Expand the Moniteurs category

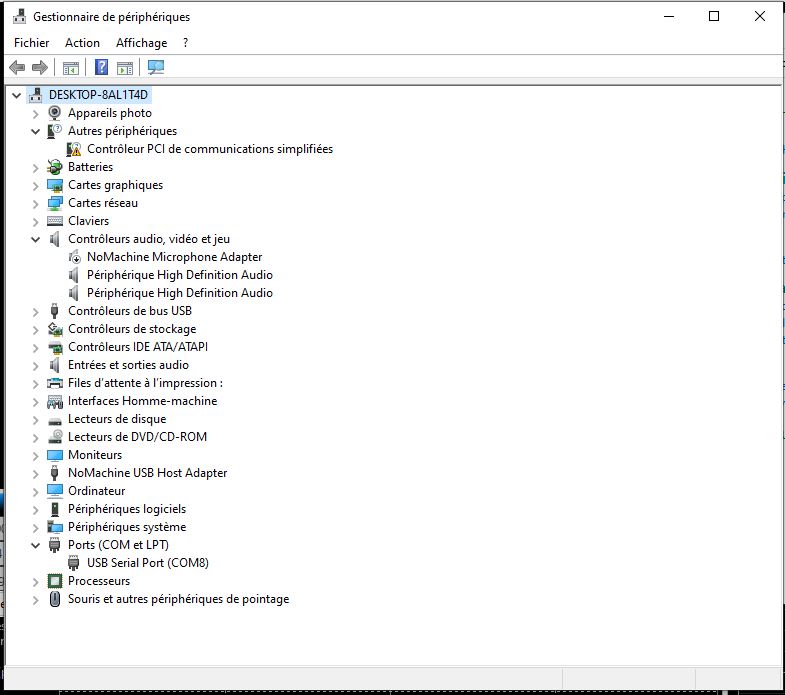(x=36, y=456)
